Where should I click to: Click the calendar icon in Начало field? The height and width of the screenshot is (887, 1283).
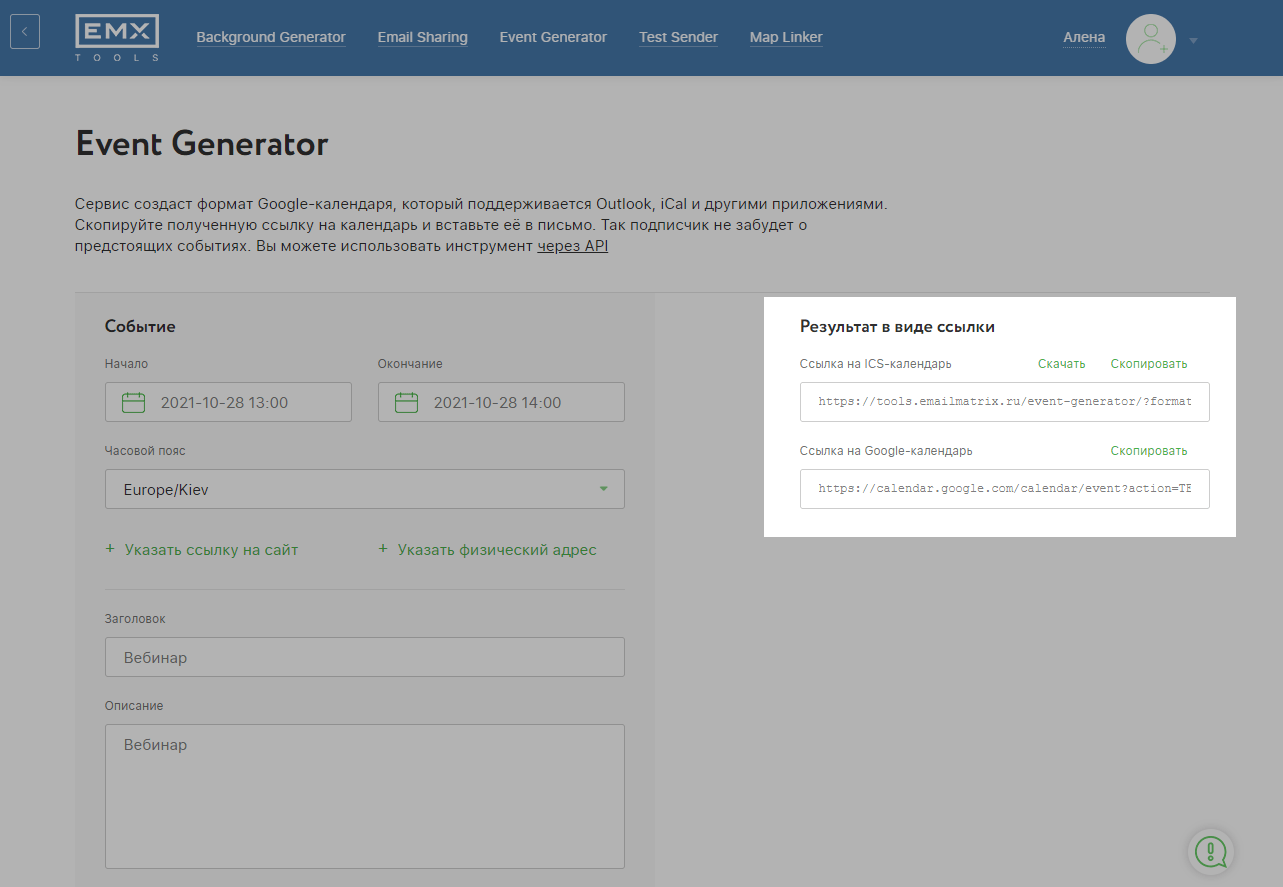click(133, 403)
